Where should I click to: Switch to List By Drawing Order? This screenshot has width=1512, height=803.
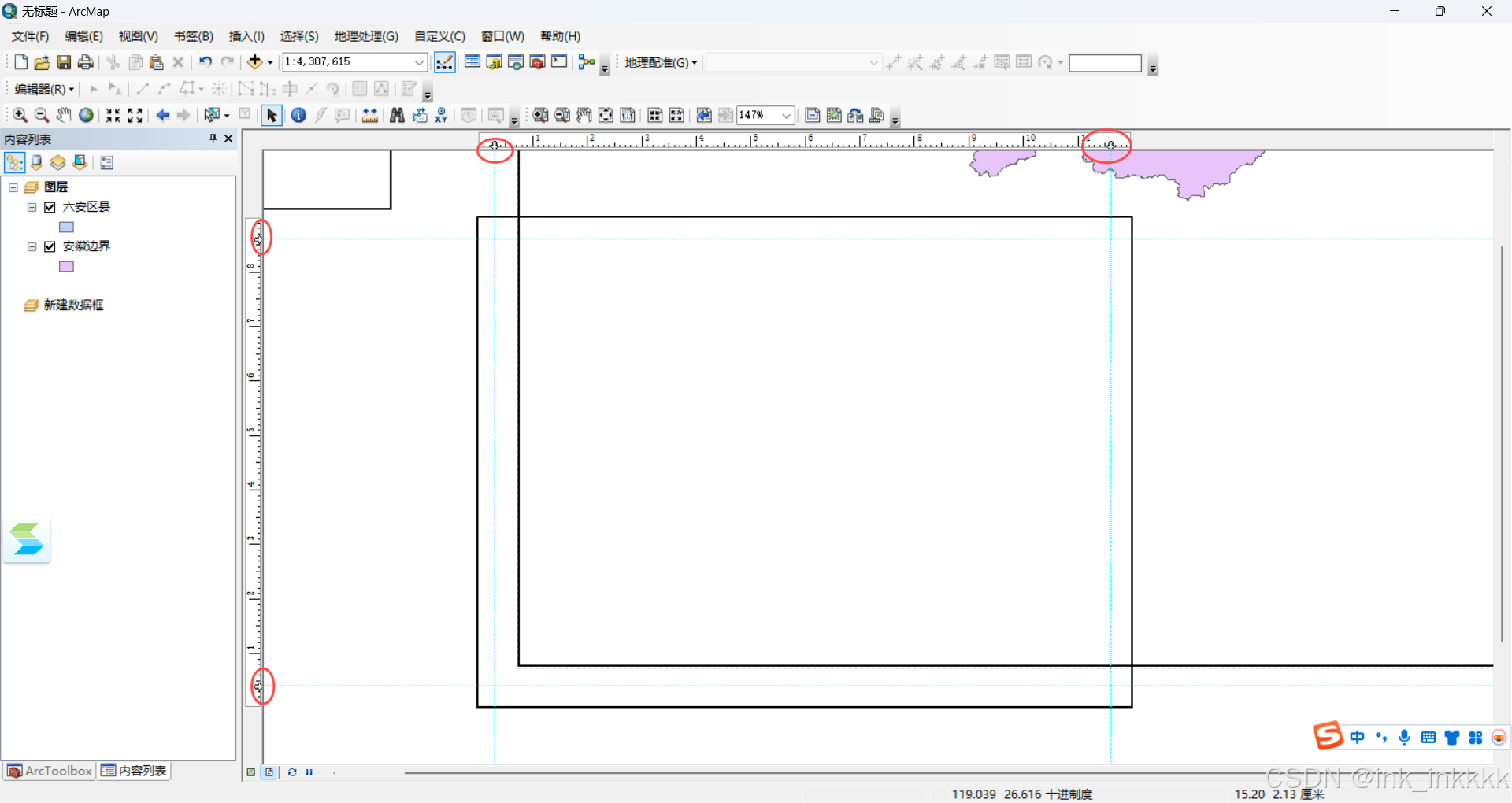coord(14,162)
